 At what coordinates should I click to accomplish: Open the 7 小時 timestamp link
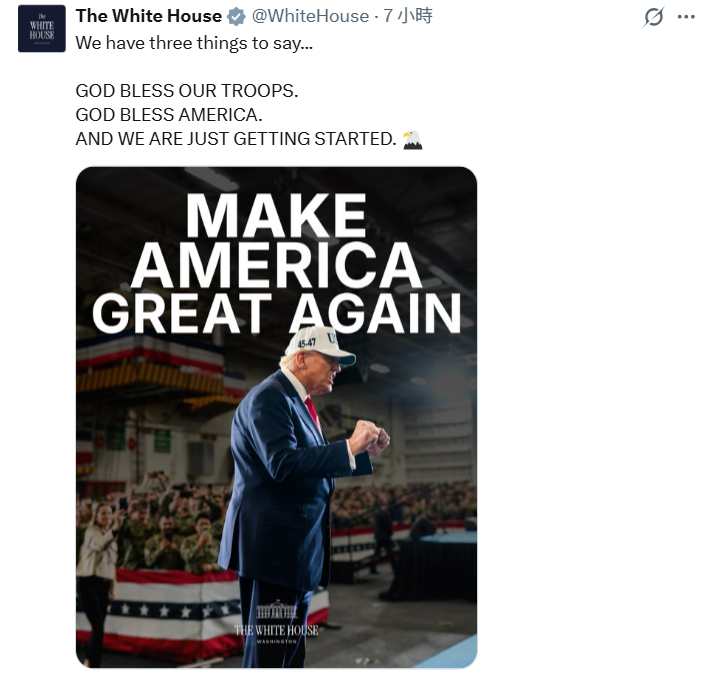pos(407,16)
